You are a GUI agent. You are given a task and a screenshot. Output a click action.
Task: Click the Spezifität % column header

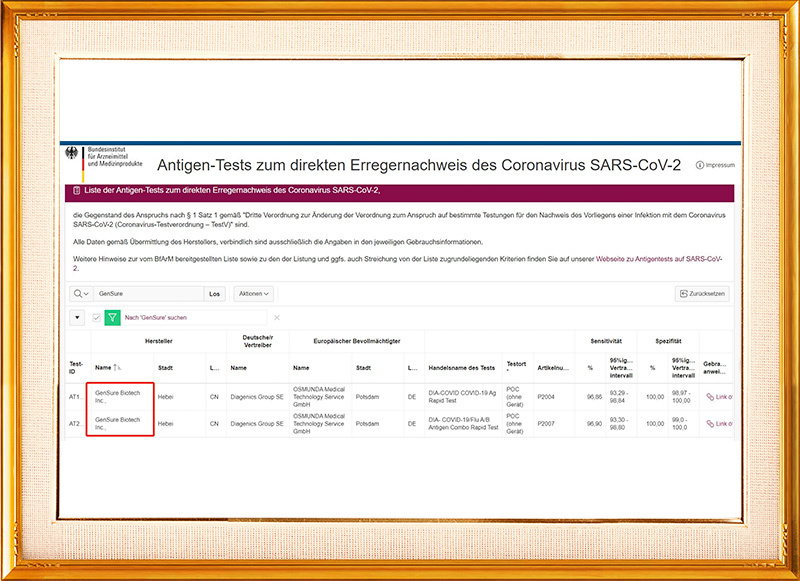click(x=653, y=368)
